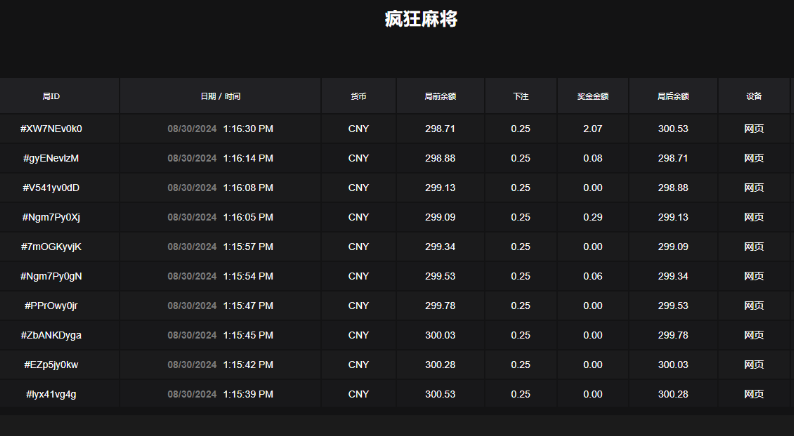Click the 货币 column header
Image resolution: width=794 pixels, height=436 pixels.
pyautogui.click(x=358, y=97)
